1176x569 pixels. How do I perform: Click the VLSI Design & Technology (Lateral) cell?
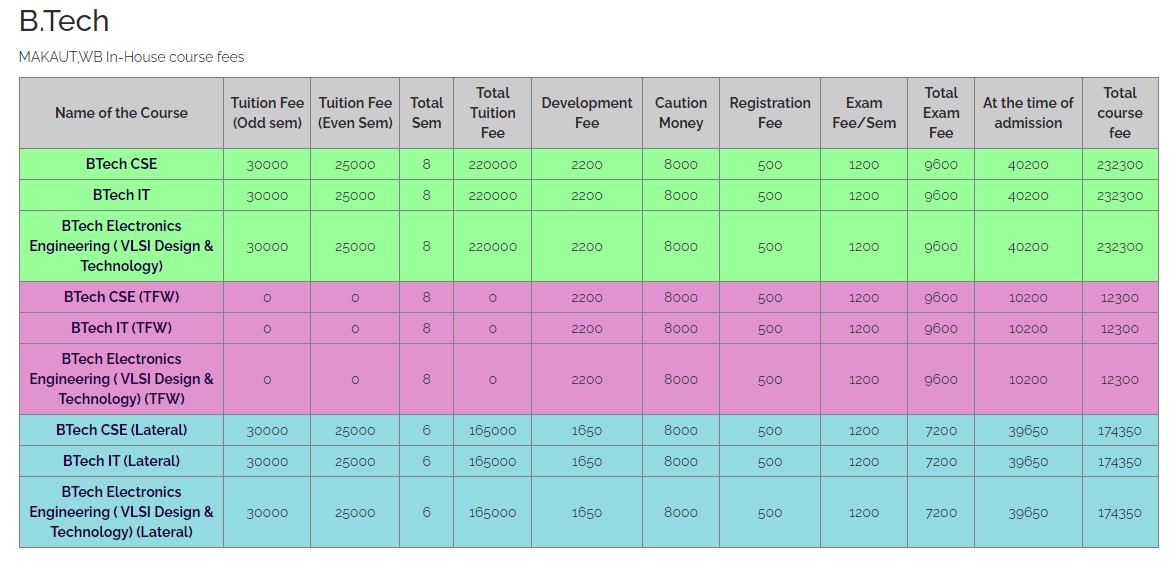pyautogui.click(x=122, y=512)
